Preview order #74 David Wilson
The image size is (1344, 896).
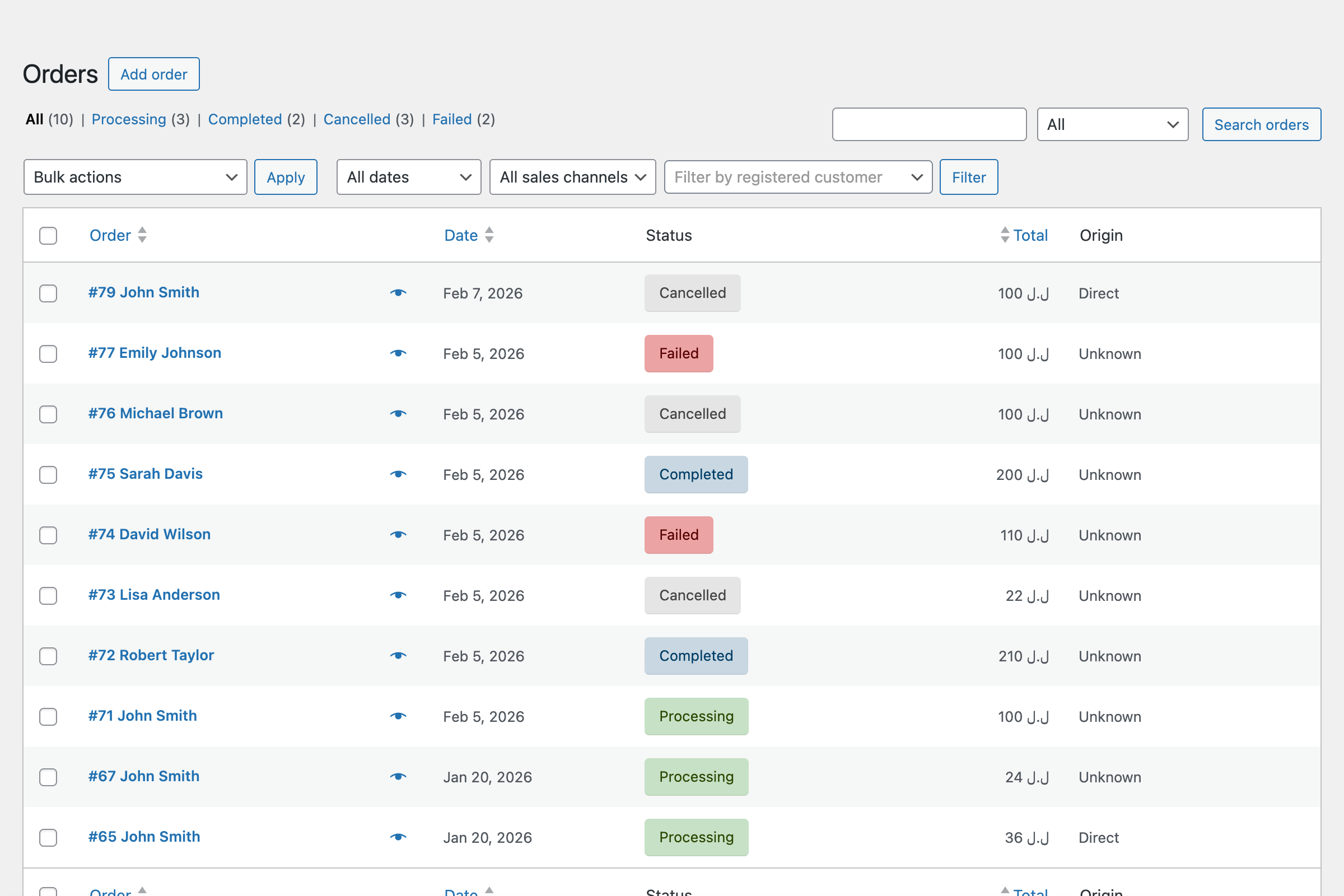tap(398, 535)
